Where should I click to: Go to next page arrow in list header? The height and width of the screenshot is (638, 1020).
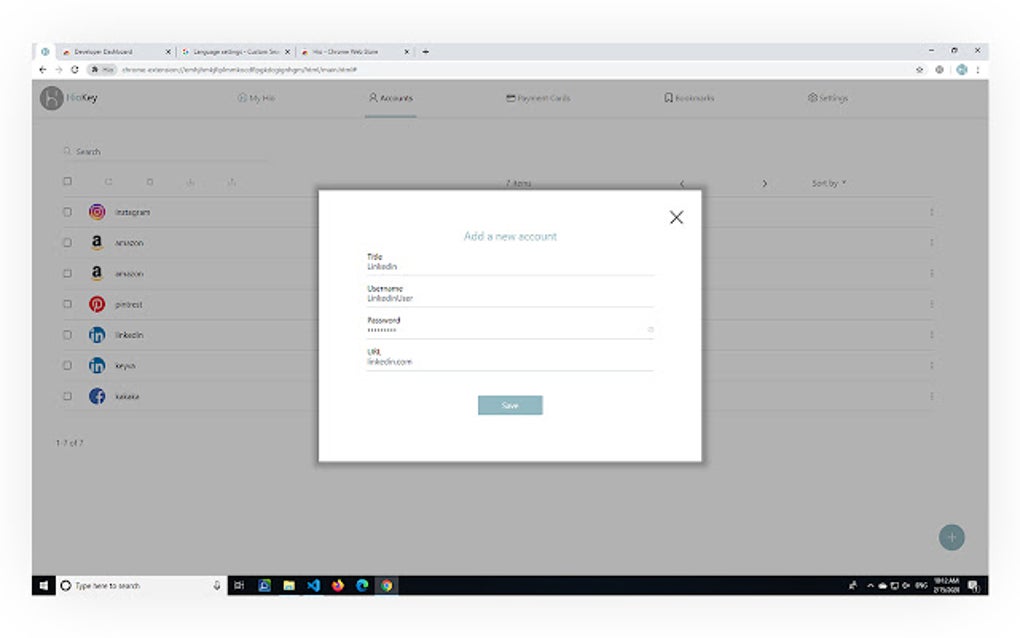[x=764, y=184]
